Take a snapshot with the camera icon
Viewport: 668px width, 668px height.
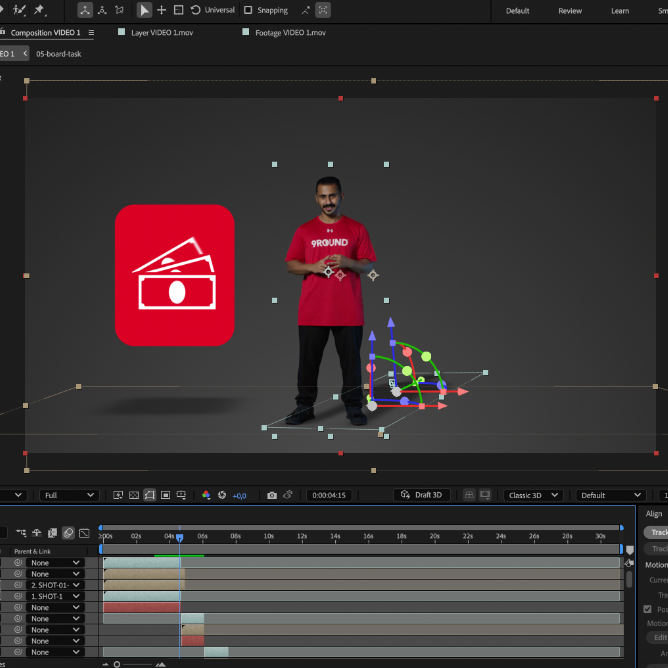pyautogui.click(x=272, y=495)
